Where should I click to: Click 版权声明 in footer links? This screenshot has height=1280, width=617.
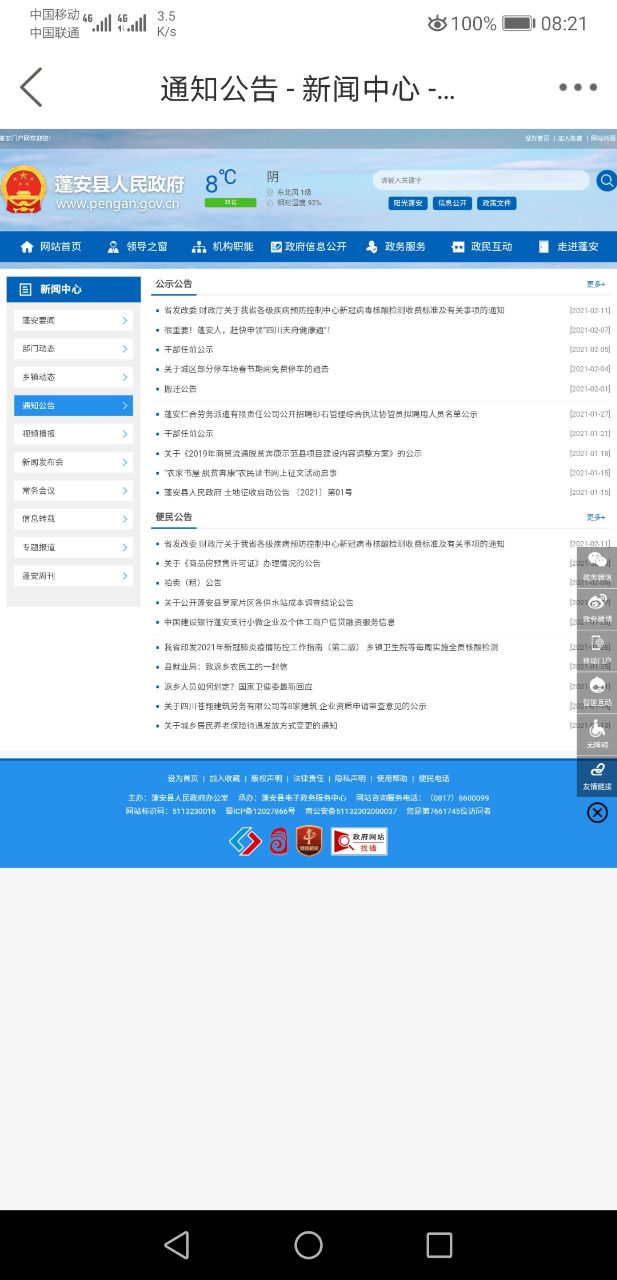pyautogui.click(x=266, y=778)
